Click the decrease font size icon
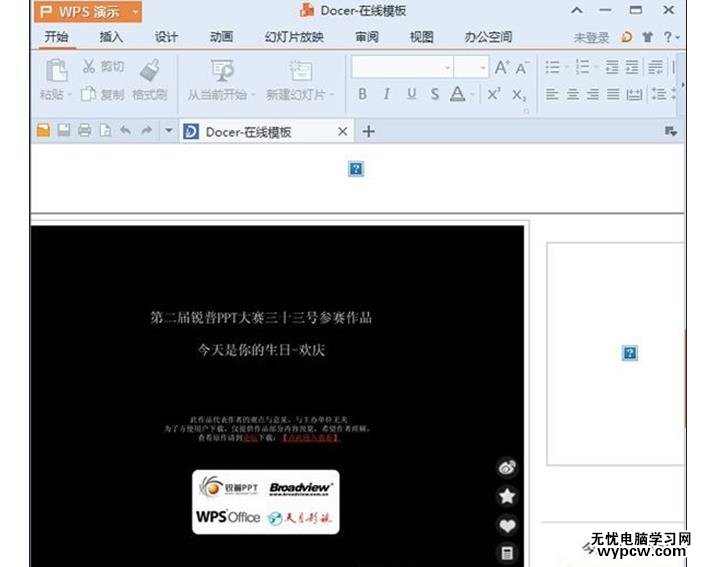This screenshot has height=567, width=702. [x=522, y=68]
